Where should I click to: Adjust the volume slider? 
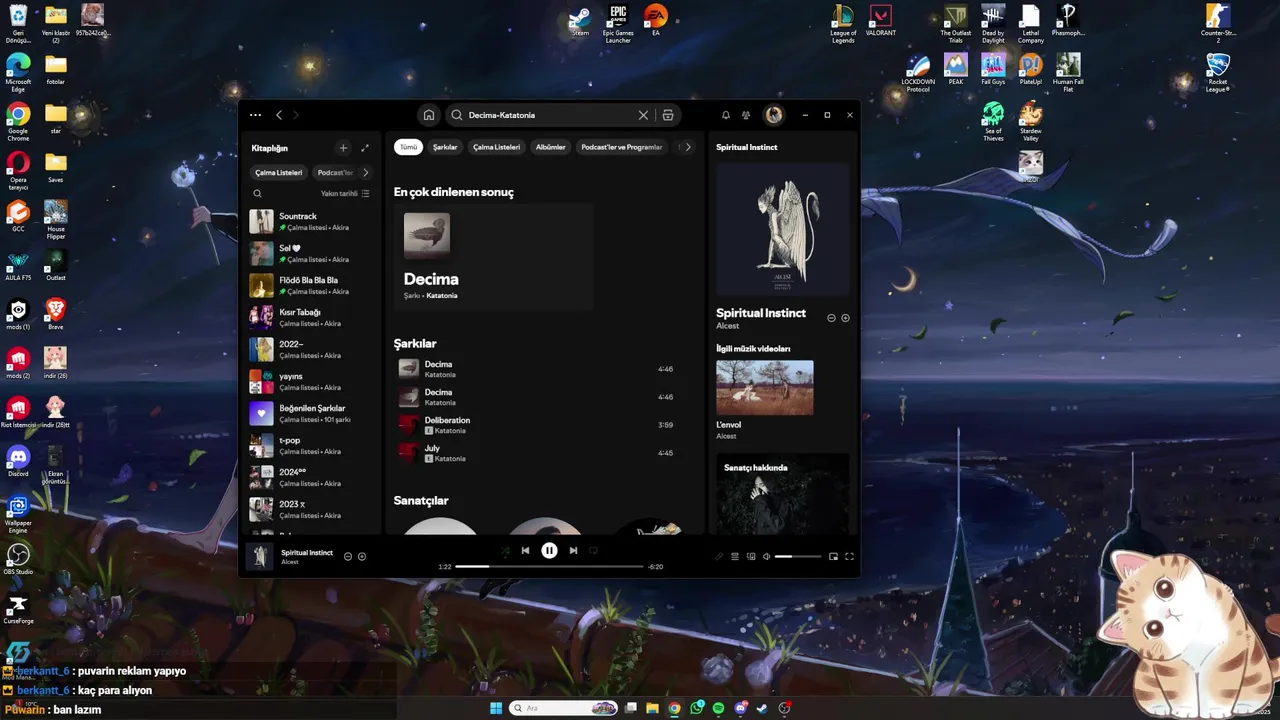tap(797, 556)
